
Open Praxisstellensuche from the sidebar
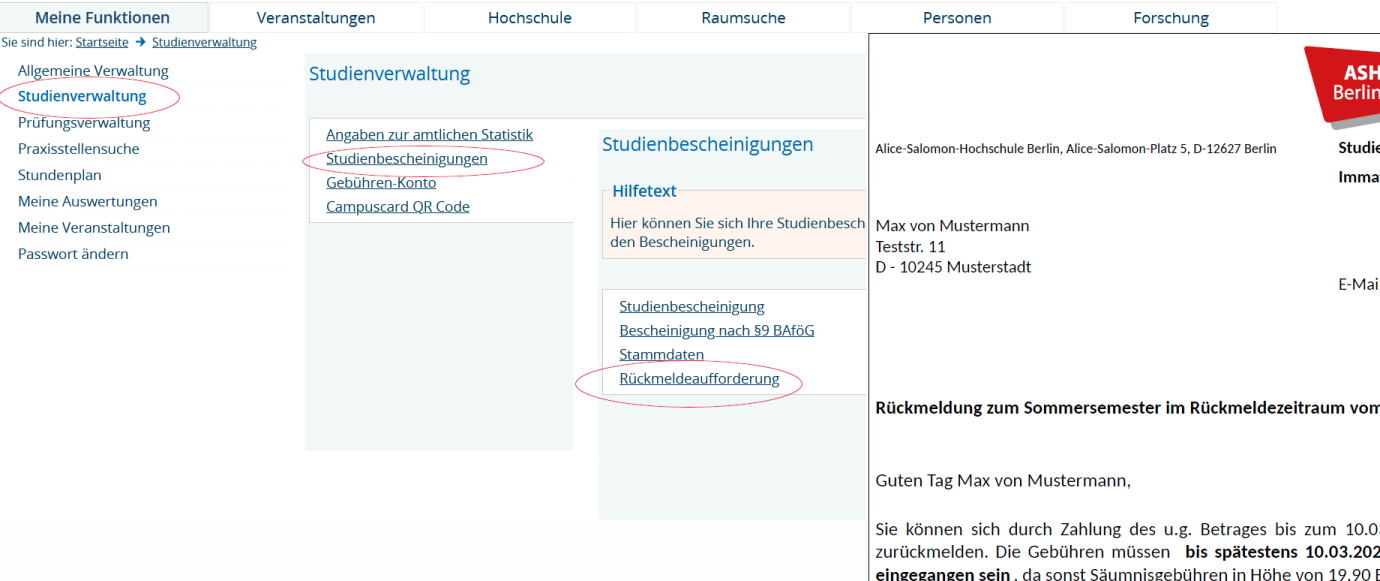tap(79, 149)
